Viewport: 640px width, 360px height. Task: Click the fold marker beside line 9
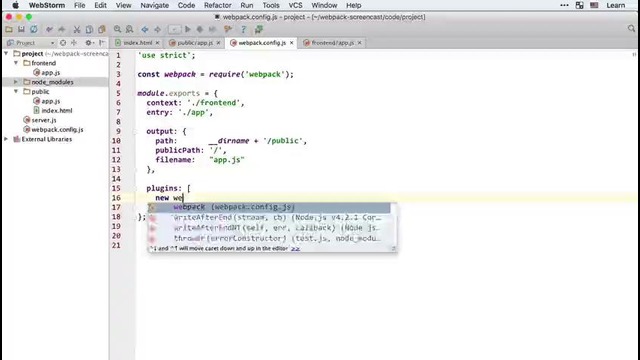[x=135, y=131]
